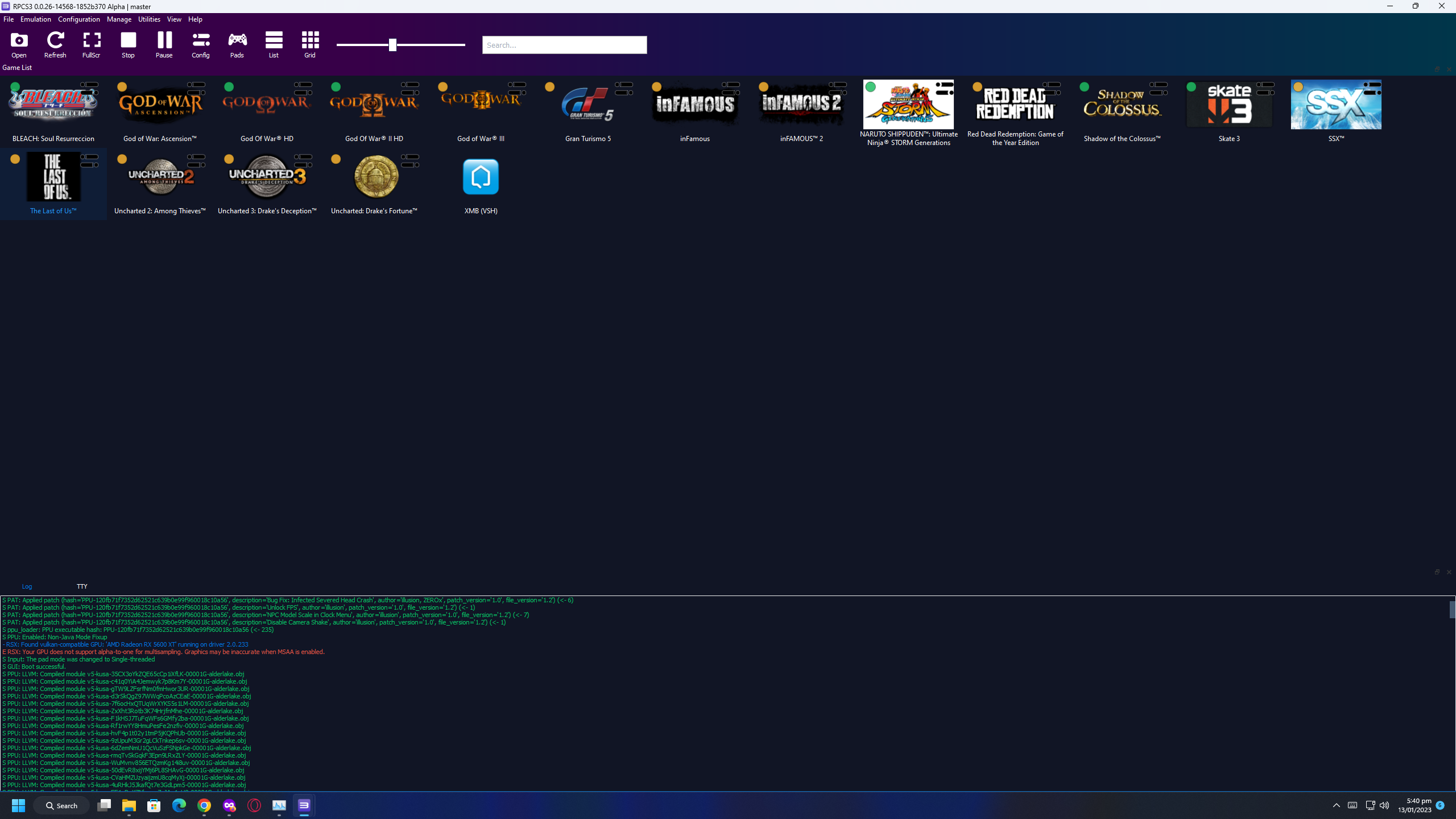
Task: Switch to the TTY tab
Action: [x=82, y=586]
